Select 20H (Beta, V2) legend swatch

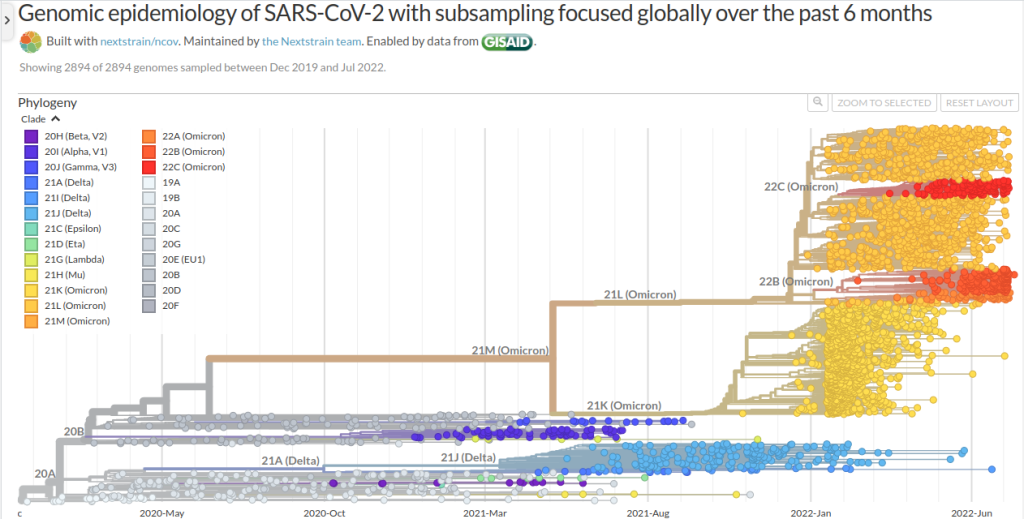pyautogui.click(x=31, y=136)
